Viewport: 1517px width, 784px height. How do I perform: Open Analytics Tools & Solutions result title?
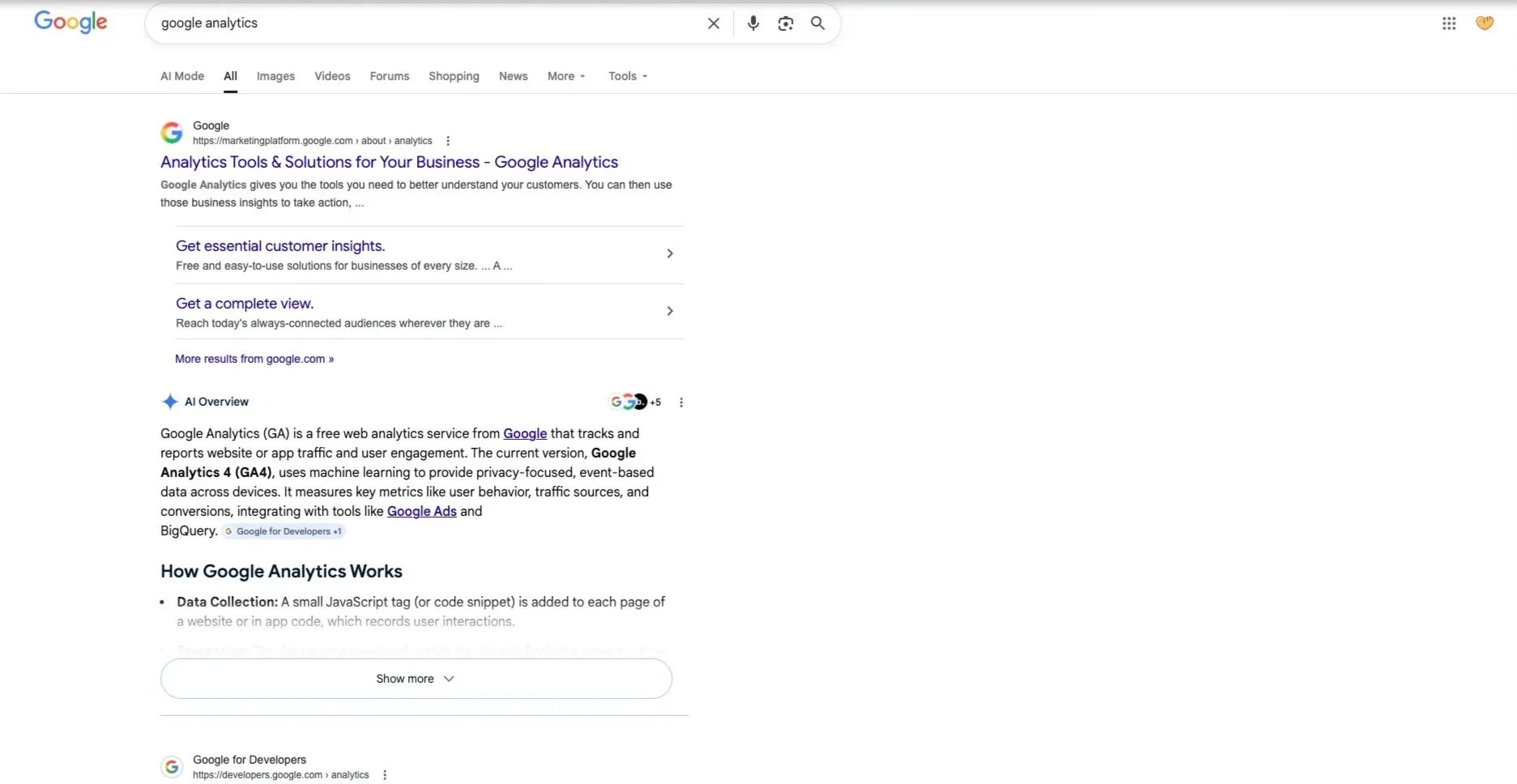pos(389,162)
